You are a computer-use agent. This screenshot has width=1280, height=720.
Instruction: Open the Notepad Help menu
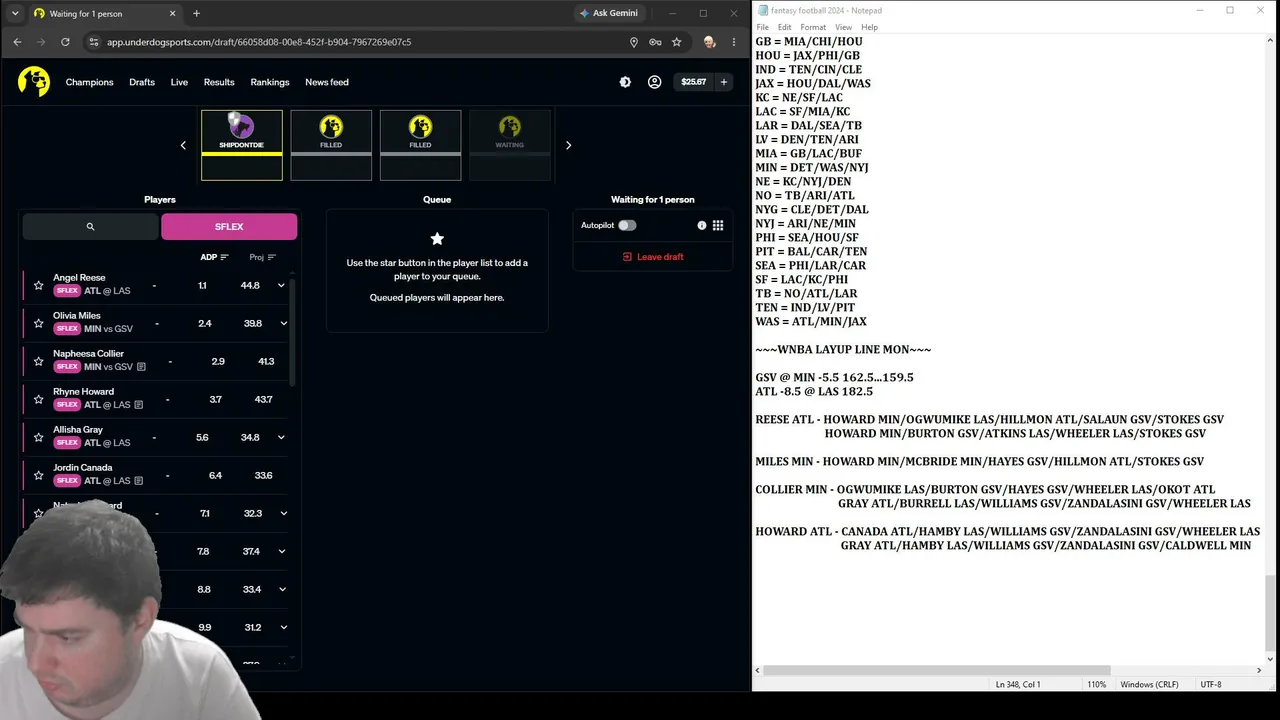pyautogui.click(x=870, y=27)
